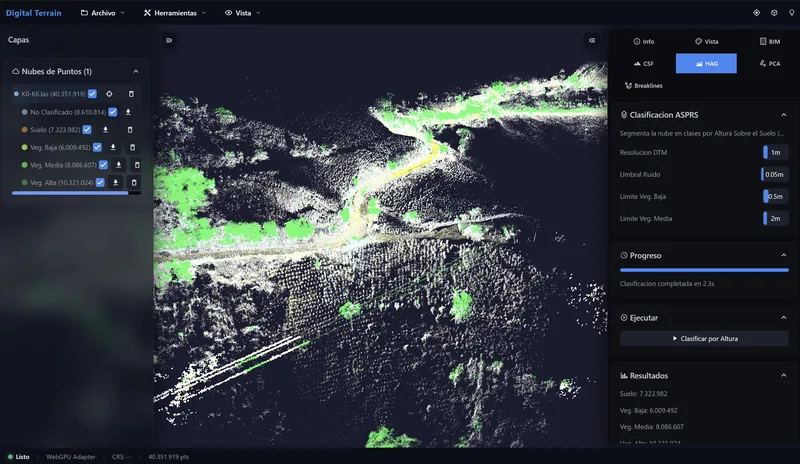Download the Veg. Baja layer
This screenshot has width=800, height=464.
tap(113, 147)
